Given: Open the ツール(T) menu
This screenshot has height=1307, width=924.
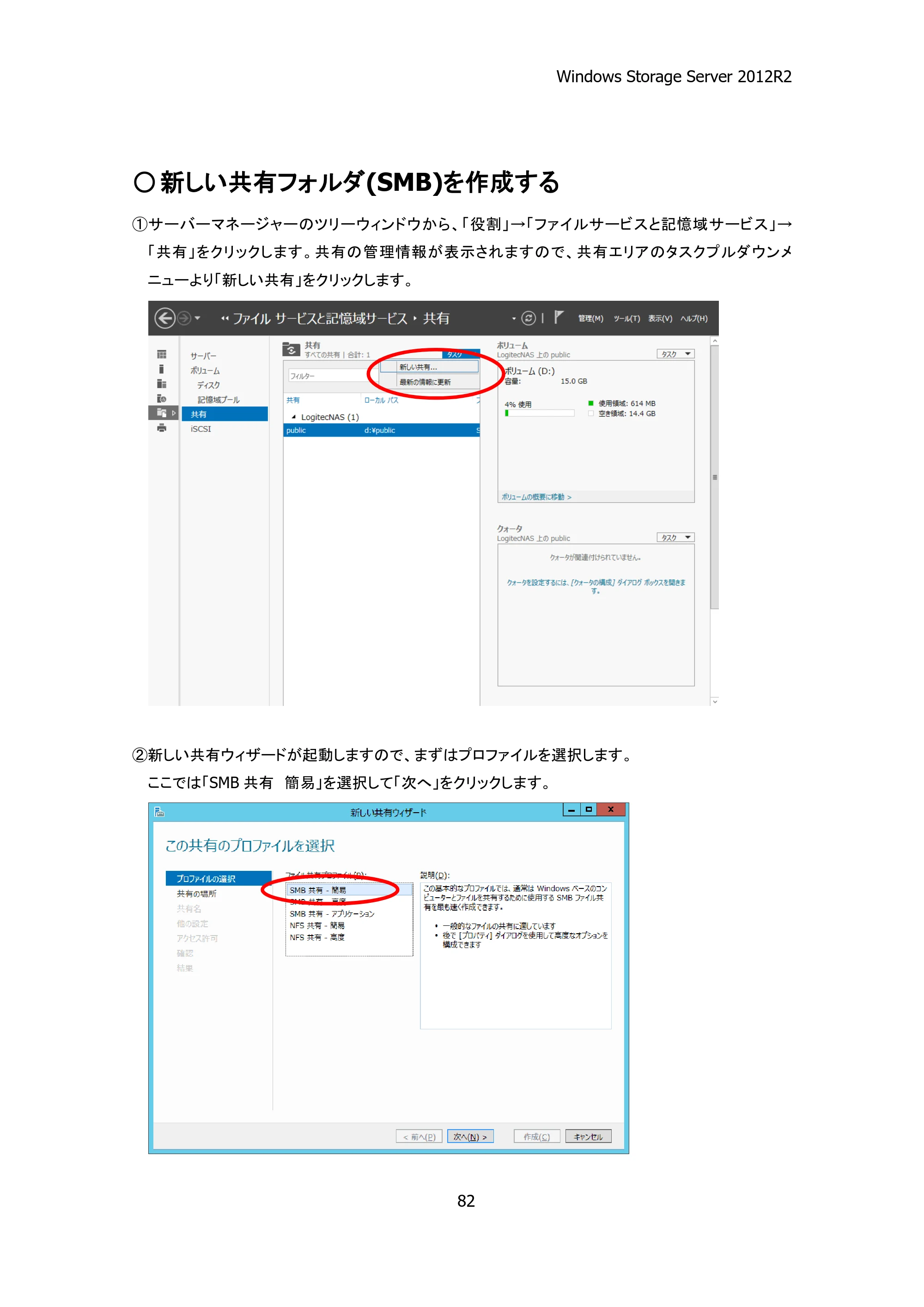Looking at the screenshot, I should (626, 319).
